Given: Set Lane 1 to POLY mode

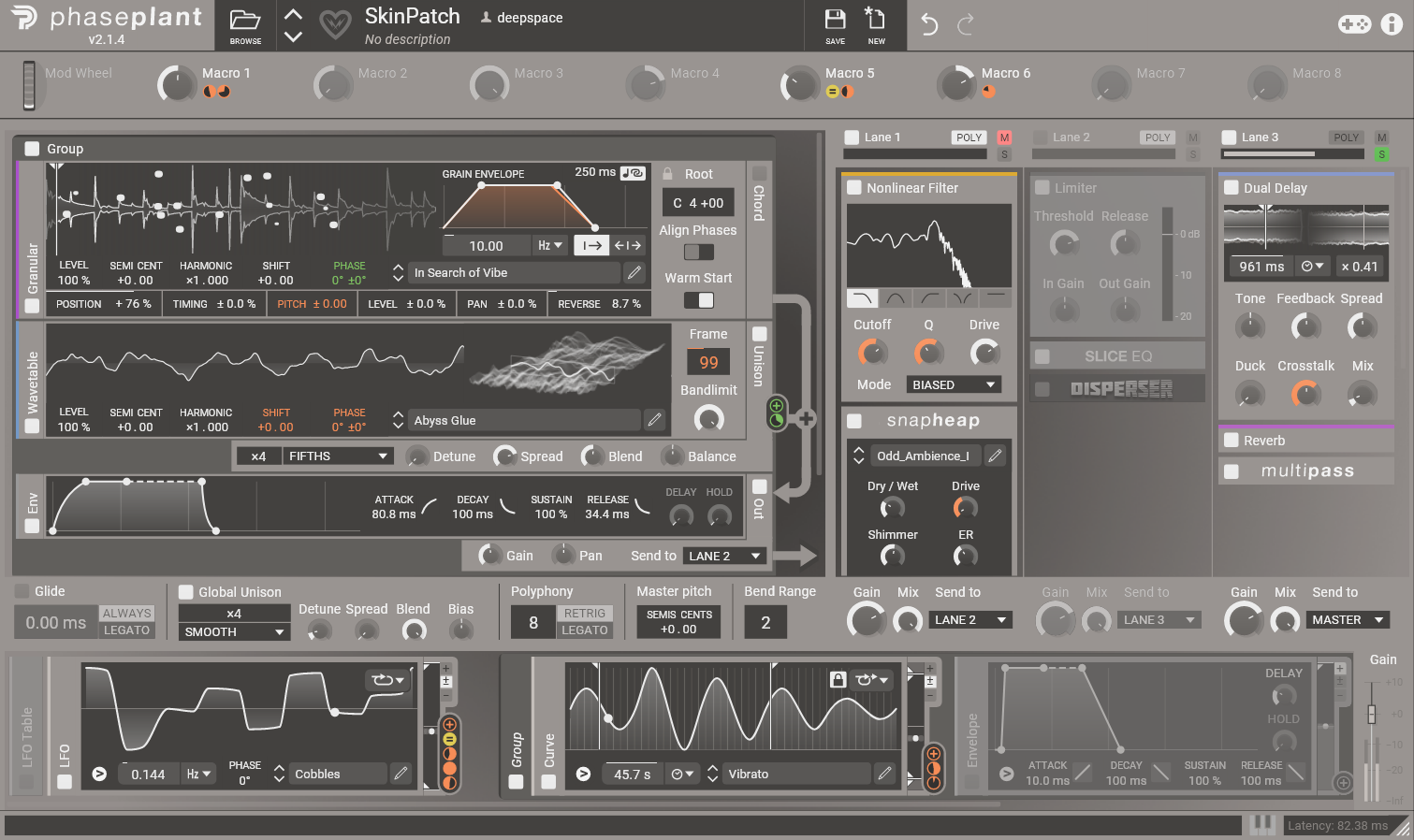Looking at the screenshot, I should [969, 138].
